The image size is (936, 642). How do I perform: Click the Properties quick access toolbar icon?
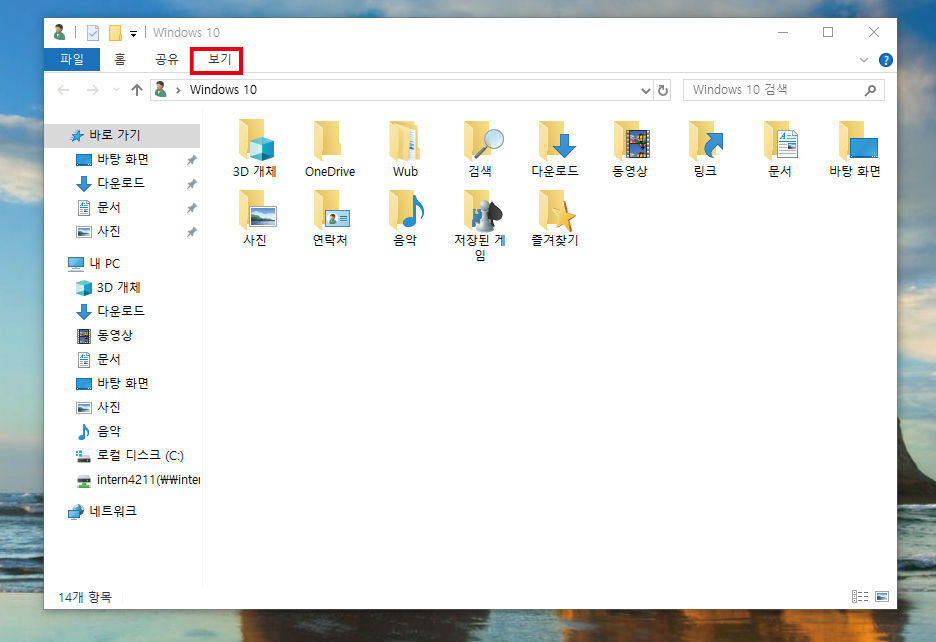point(93,32)
